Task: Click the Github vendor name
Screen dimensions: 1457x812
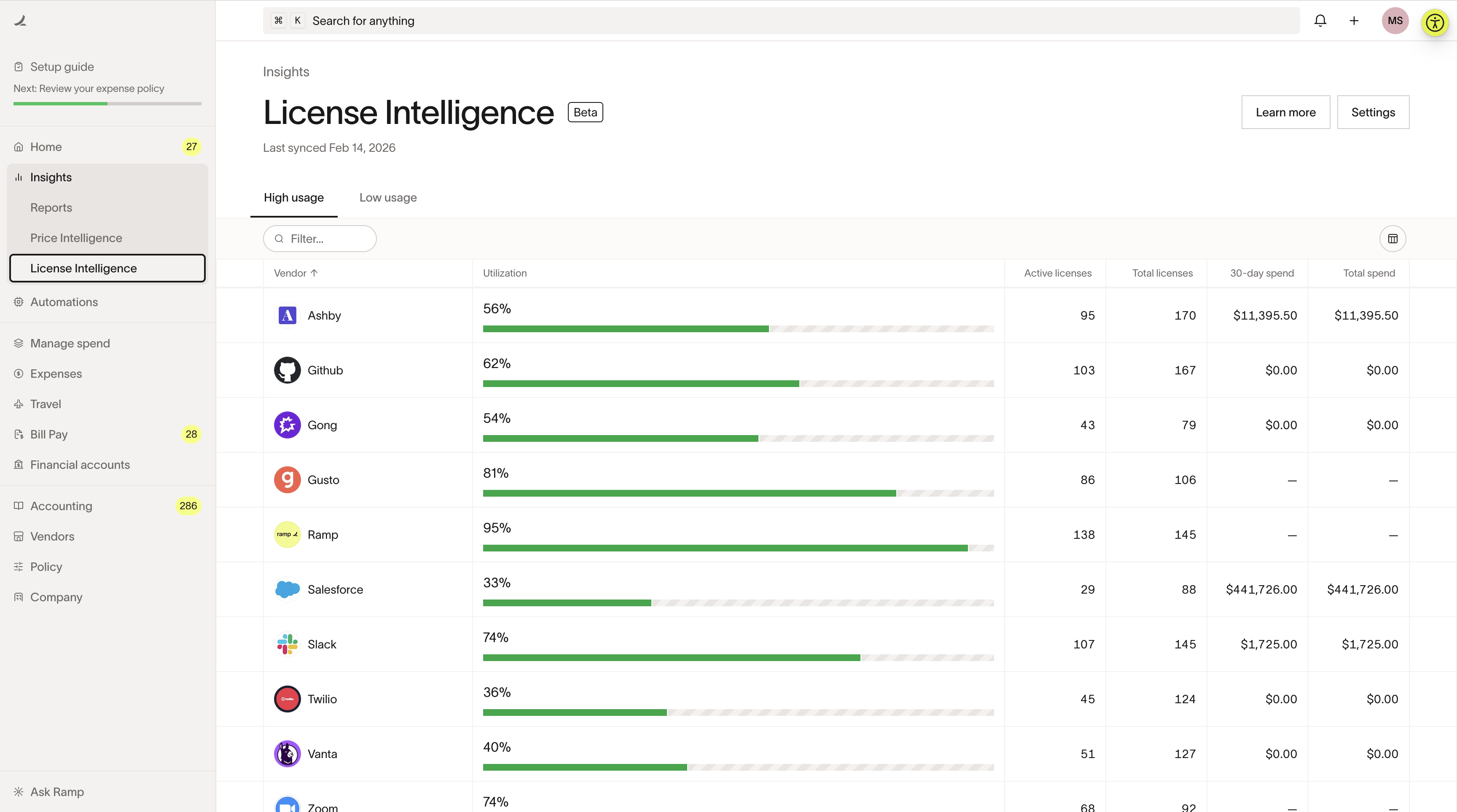Action: 325,371
